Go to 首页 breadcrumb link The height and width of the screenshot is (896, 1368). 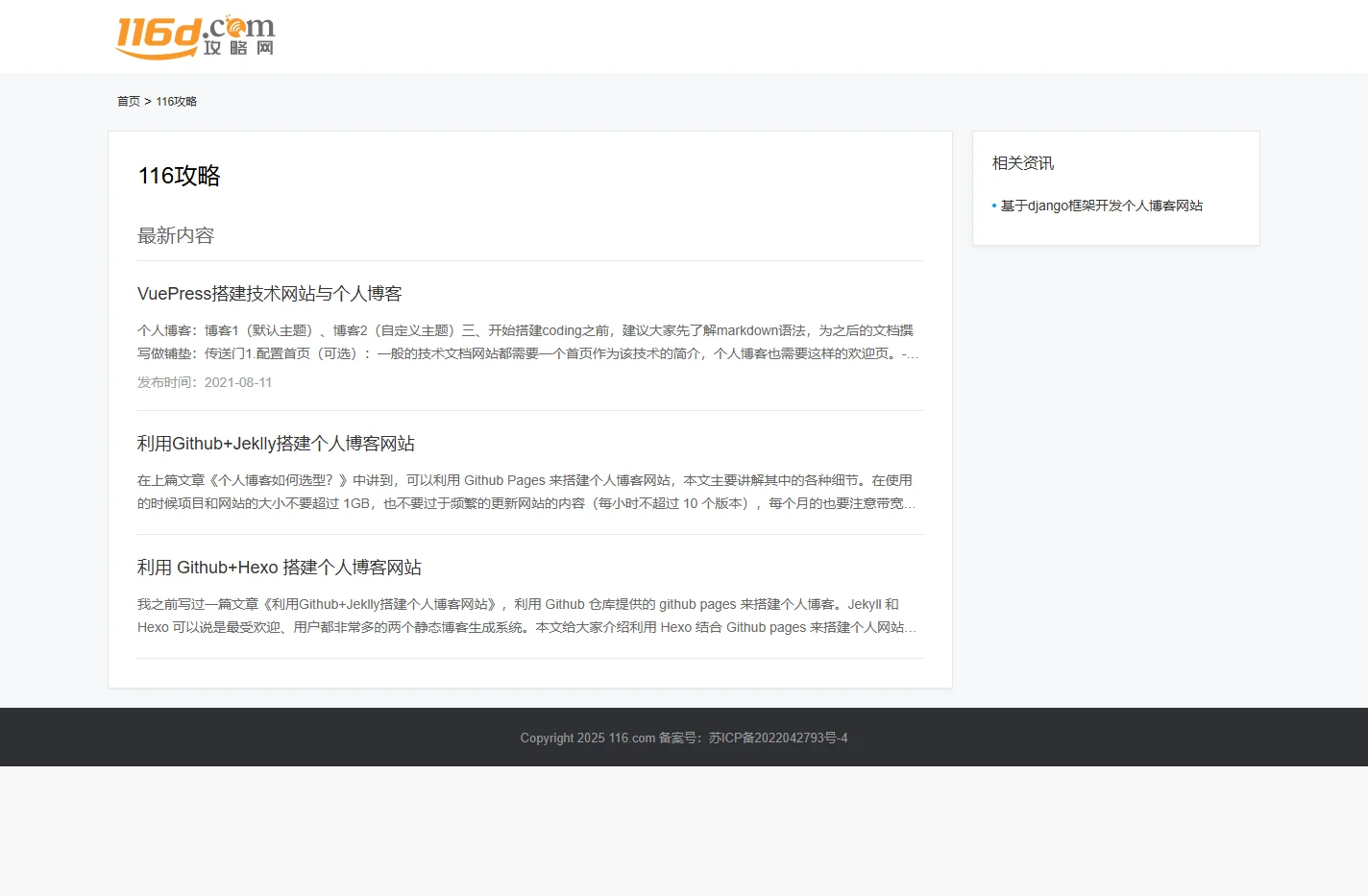coord(129,102)
